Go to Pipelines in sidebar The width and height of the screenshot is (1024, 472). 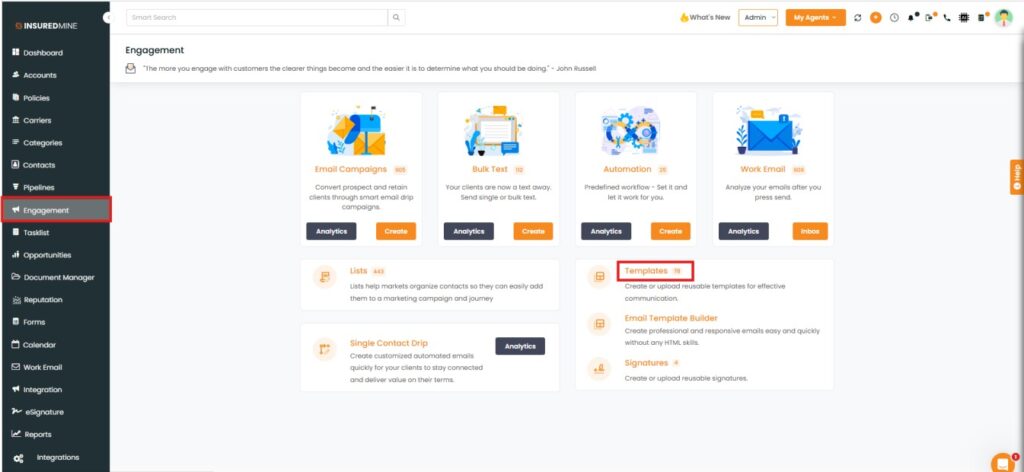[x=38, y=187]
